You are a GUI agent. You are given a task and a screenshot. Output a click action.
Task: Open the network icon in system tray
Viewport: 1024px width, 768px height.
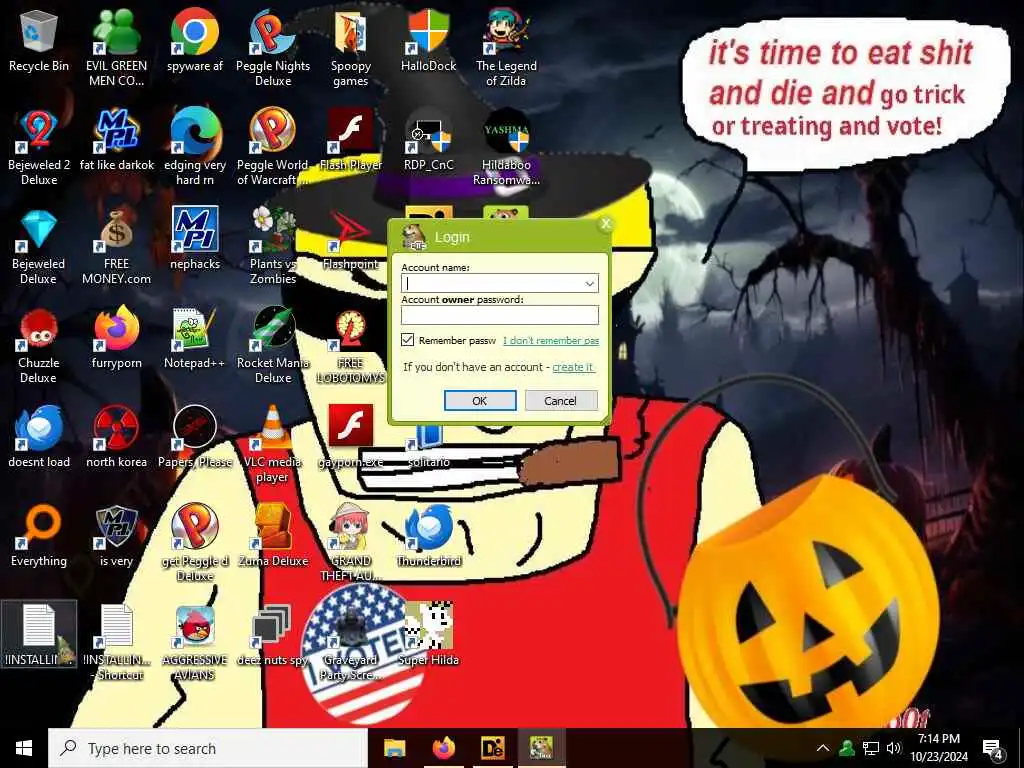pos(871,748)
